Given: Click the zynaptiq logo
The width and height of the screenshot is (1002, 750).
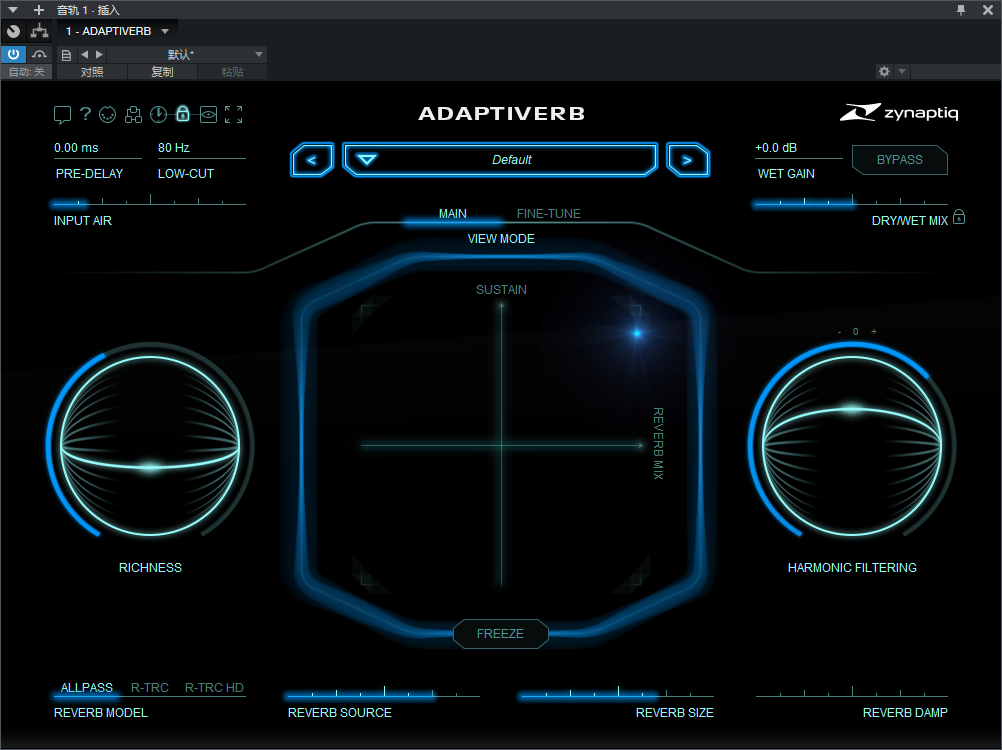Looking at the screenshot, I should (x=899, y=112).
